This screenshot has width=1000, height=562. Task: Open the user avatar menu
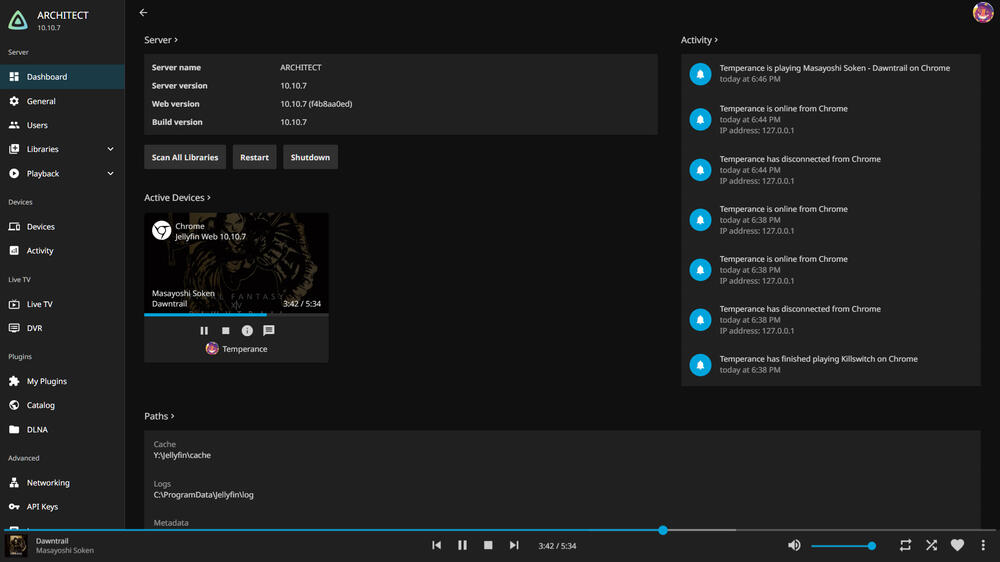pyautogui.click(x=983, y=12)
